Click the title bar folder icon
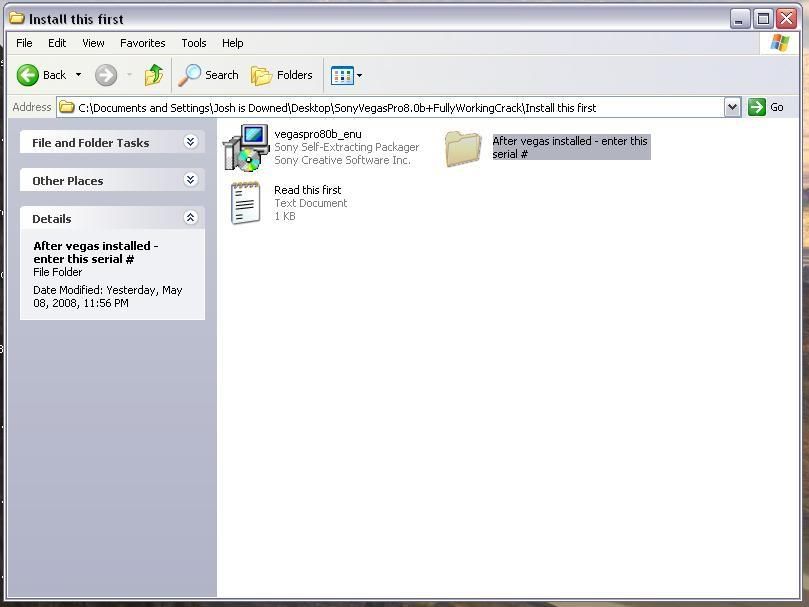Viewport: 809px width, 607px height. click(17, 19)
